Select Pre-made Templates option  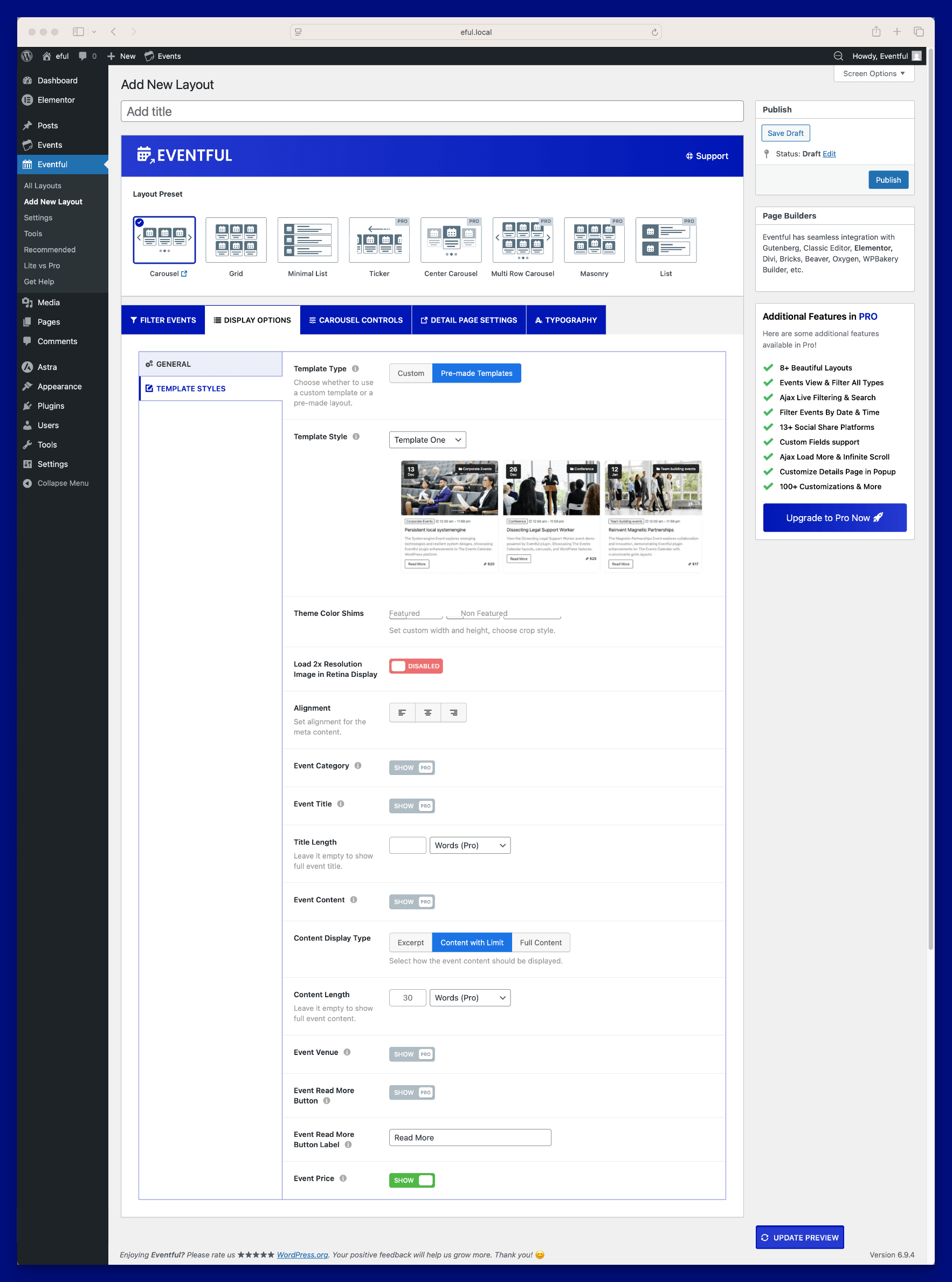coord(476,373)
